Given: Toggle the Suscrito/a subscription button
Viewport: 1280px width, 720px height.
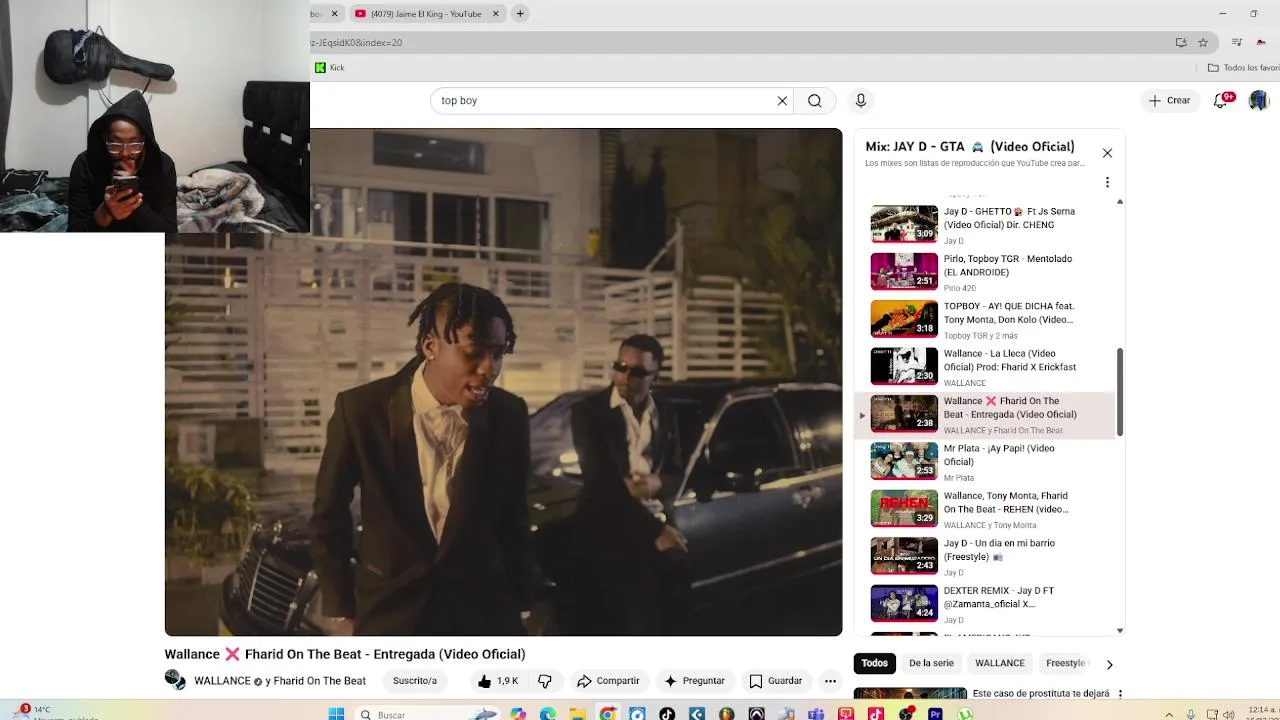Looking at the screenshot, I should click(415, 681).
